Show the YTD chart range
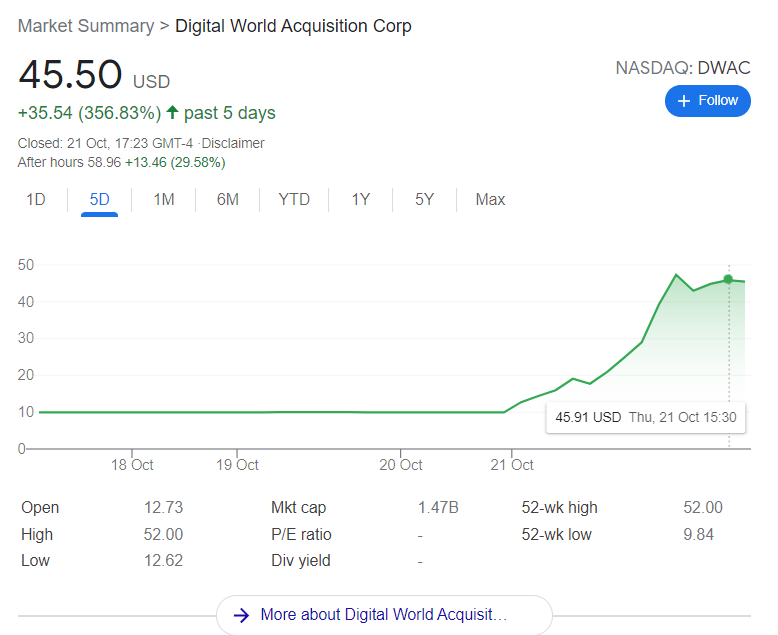Screen dimensions: 778x635 tap(294, 199)
